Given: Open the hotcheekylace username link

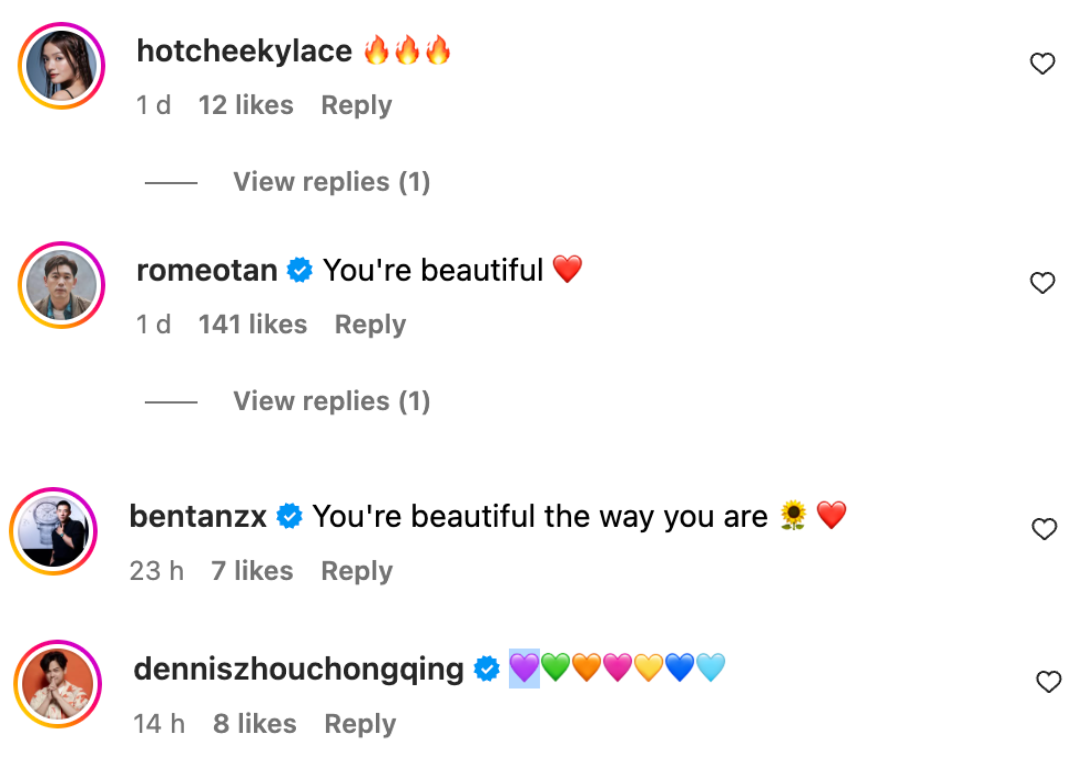Looking at the screenshot, I should click(244, 51).
